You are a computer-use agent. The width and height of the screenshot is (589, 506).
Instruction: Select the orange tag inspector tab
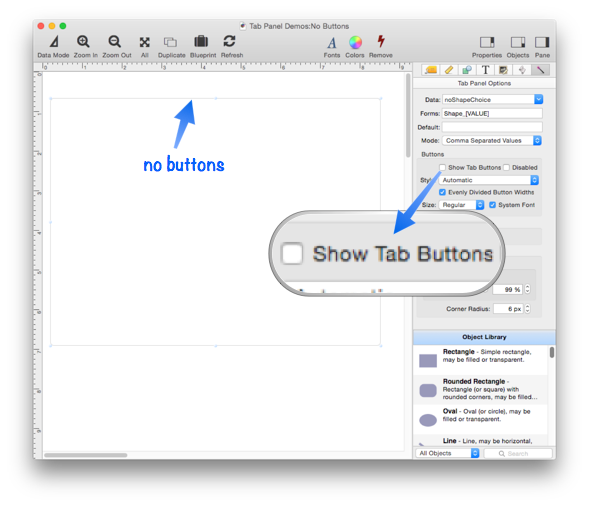pos(431,70)
